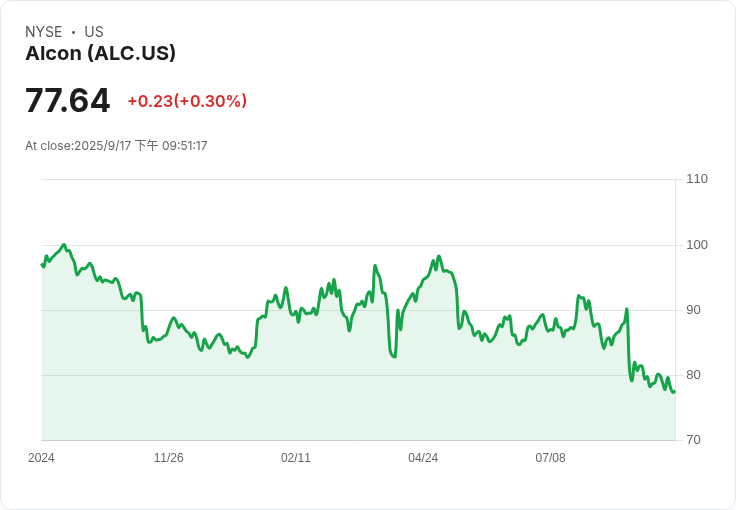This screenshot has width=736, height=510.
Task: Open the Alcon (ALC.US) stock title
Action: click(100, 54)
